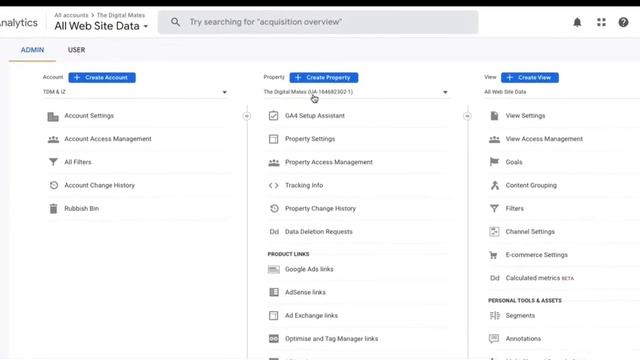
Task: Click the Property Settings window icon
Action: click(x=273, y=139)
